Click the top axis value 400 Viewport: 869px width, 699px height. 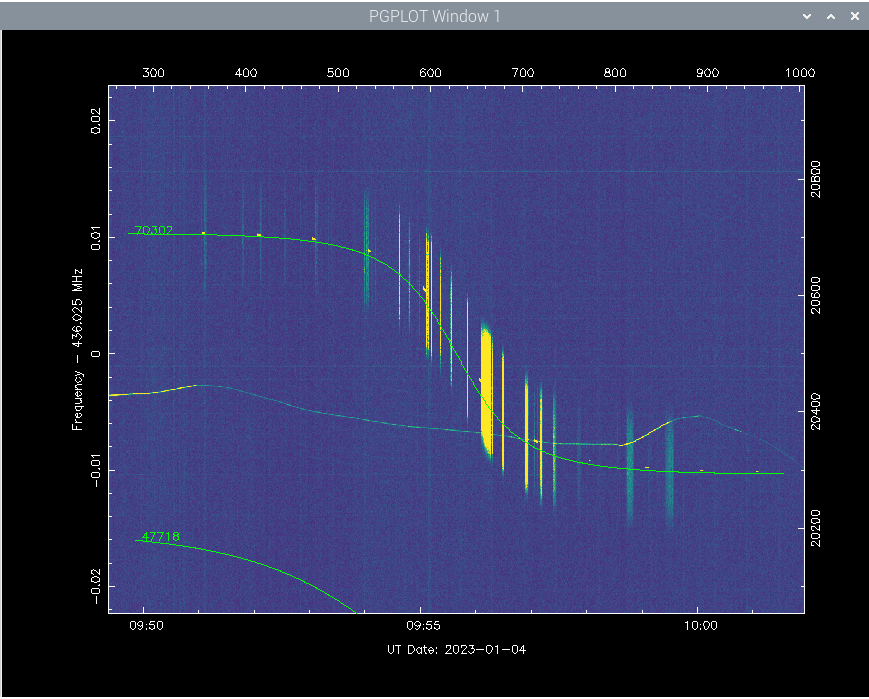pyautogui.click(x=246, y=73)
